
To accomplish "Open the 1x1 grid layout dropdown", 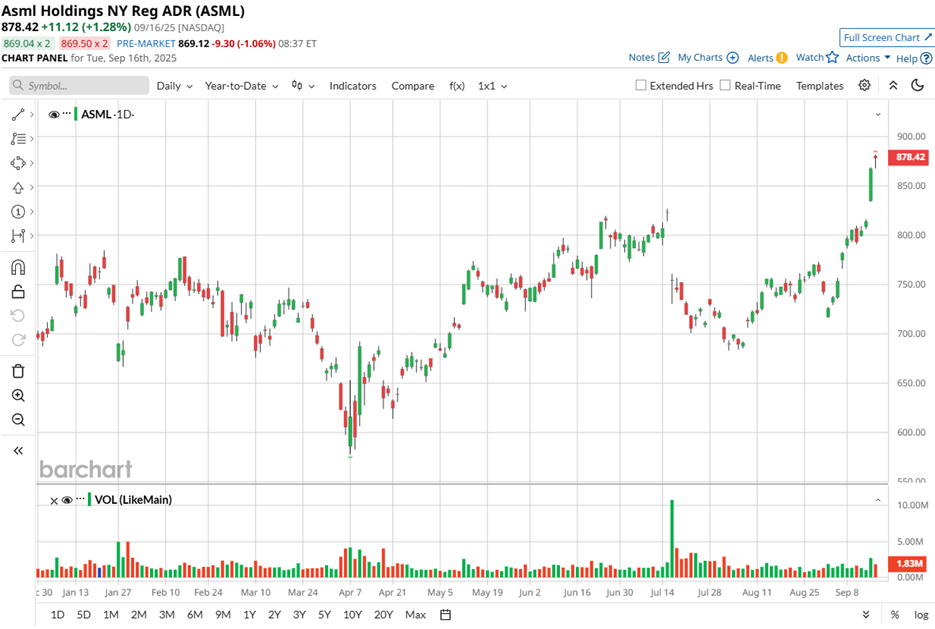I will click(x=493, y=86).
